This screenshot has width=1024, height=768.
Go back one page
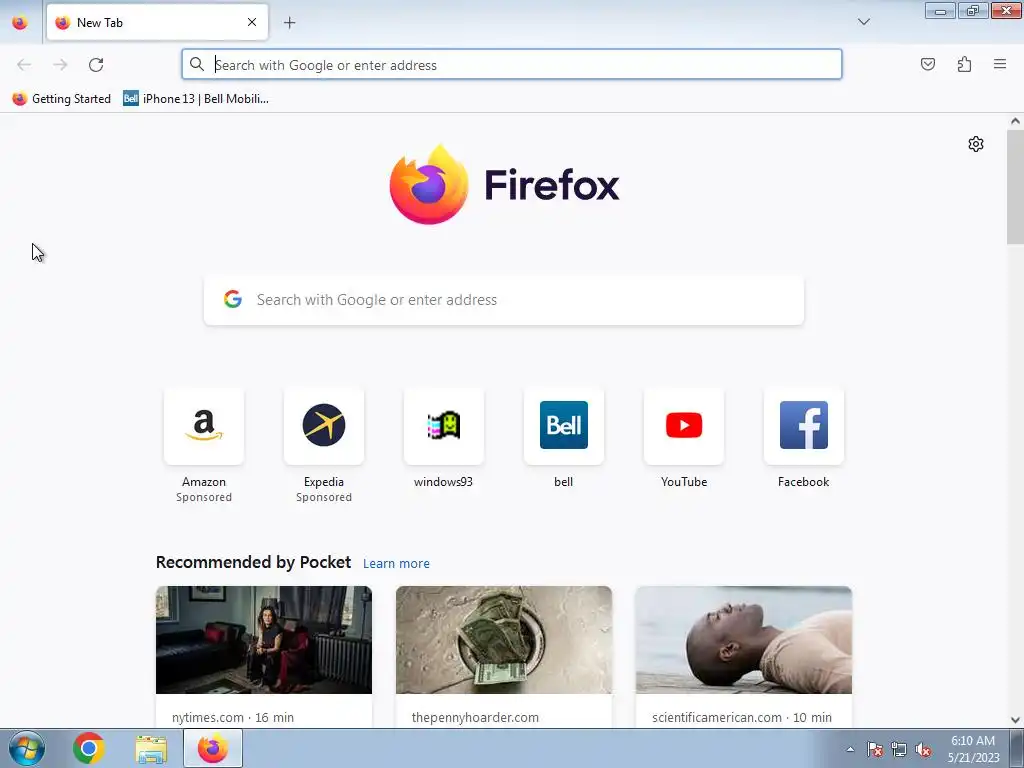(24, 65)
